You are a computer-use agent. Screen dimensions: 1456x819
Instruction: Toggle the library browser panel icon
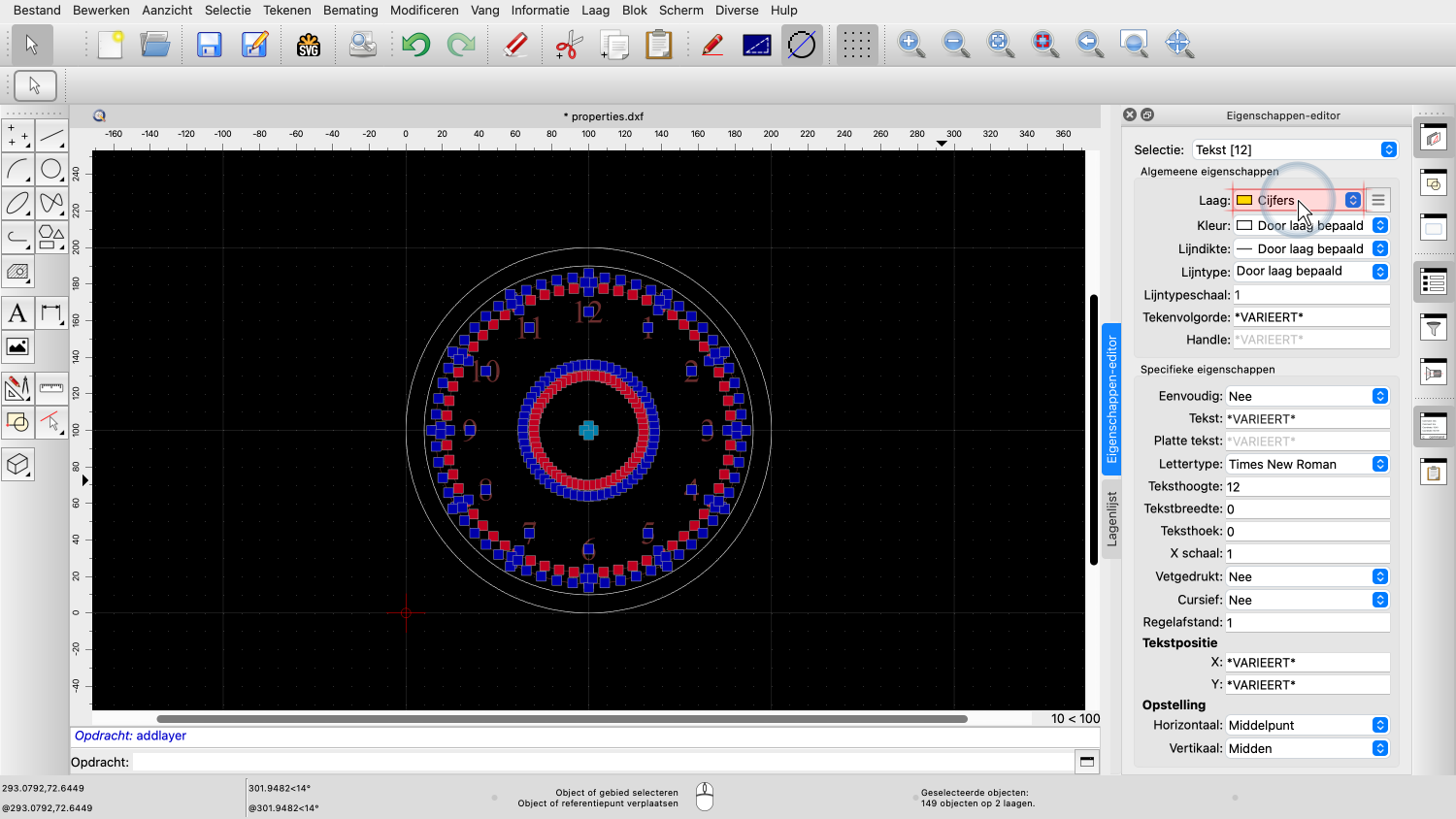[x=1434, y=372]
